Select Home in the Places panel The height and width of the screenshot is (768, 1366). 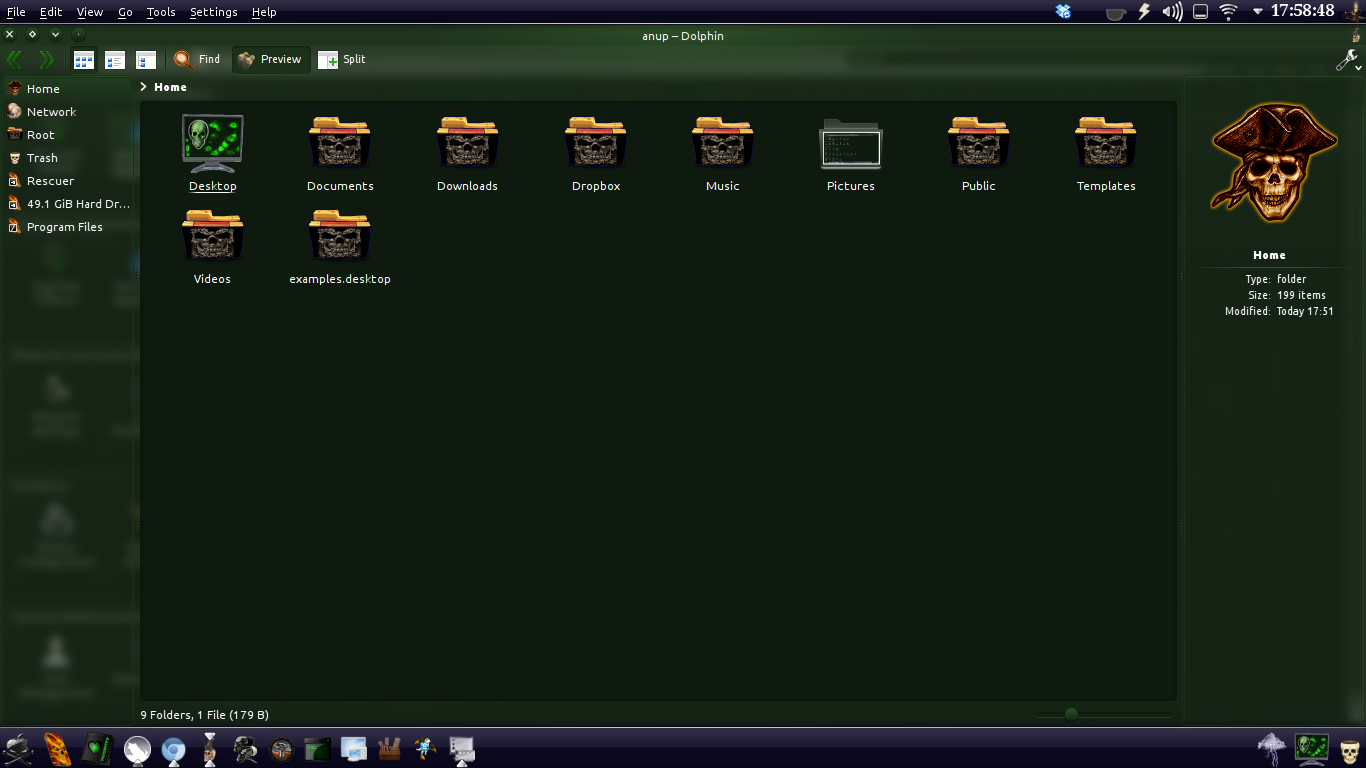click(68, 89)
